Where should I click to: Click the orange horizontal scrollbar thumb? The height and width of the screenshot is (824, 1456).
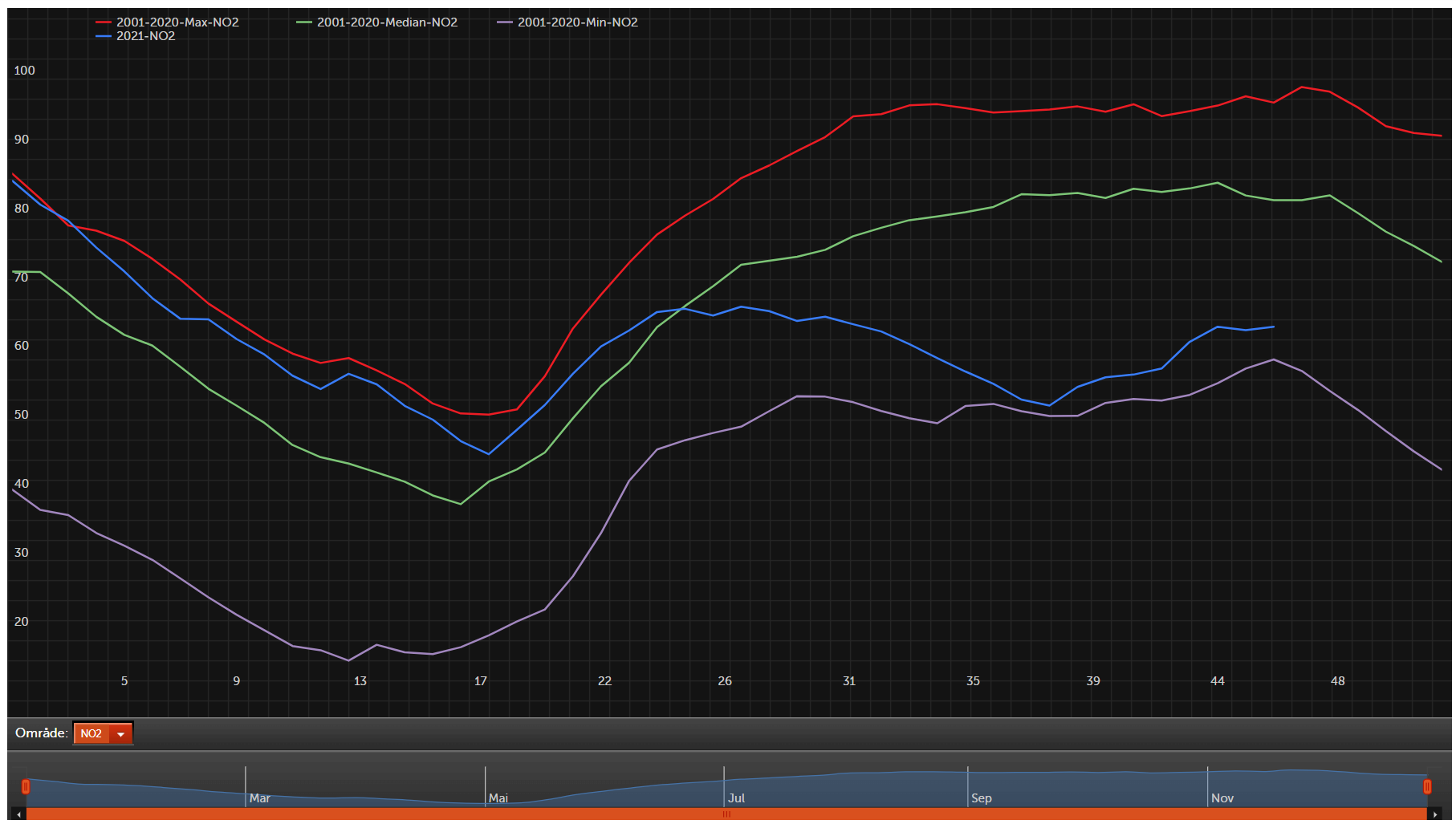coord(726,814)
